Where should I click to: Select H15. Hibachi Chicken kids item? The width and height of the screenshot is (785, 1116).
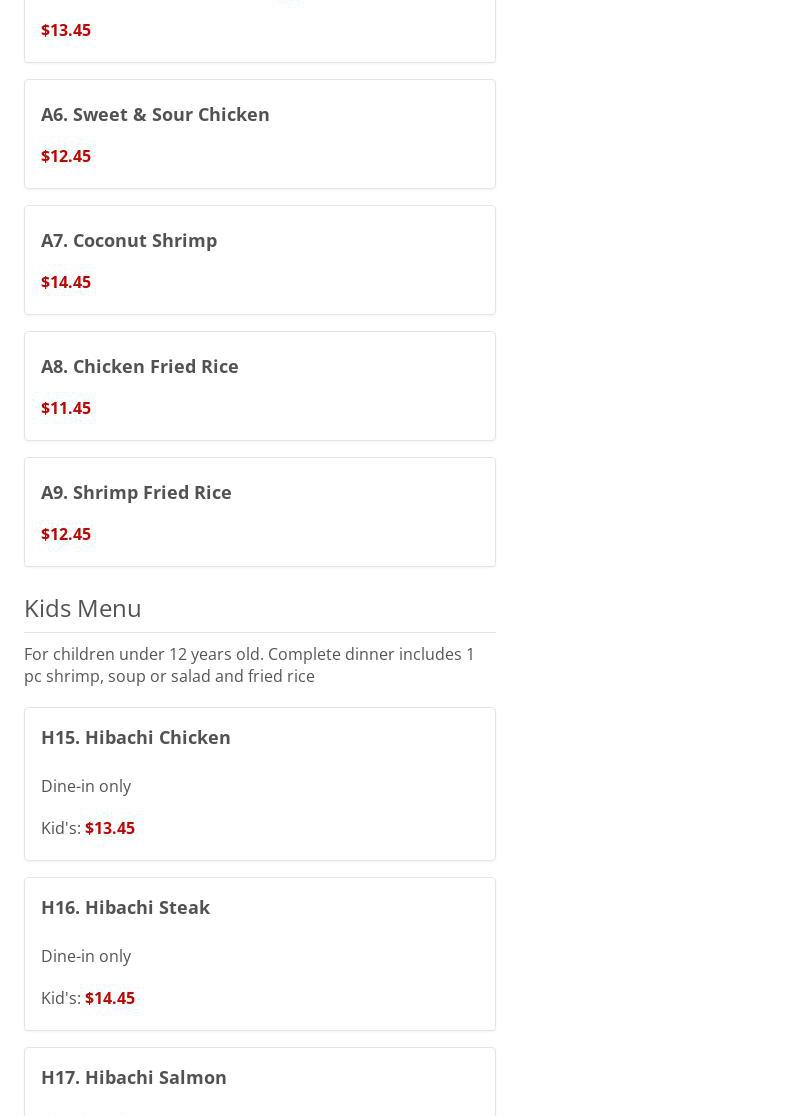tap(136, 737)
